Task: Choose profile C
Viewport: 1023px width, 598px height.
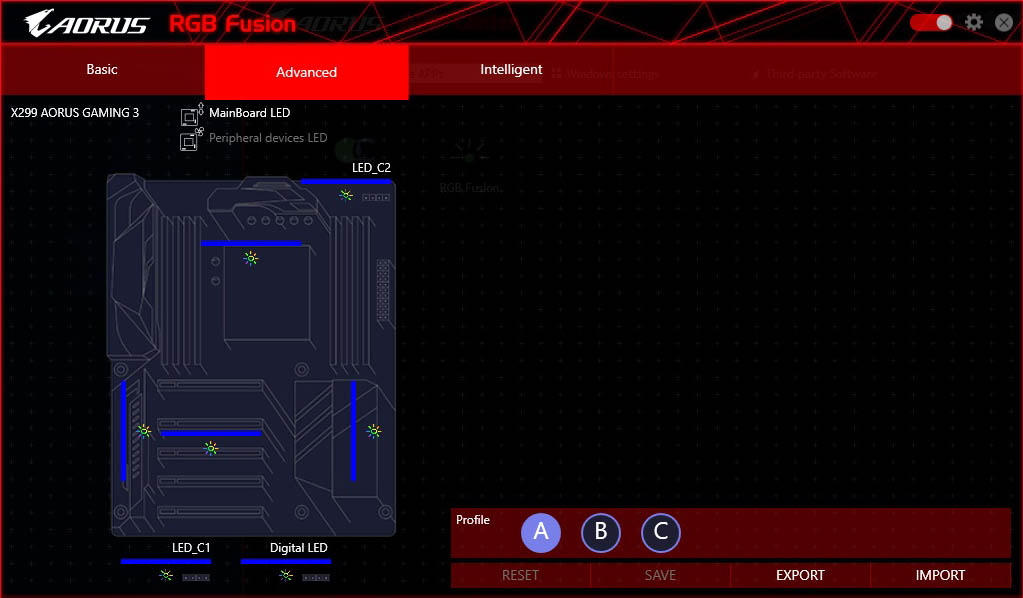Action: tap(661, 532)
